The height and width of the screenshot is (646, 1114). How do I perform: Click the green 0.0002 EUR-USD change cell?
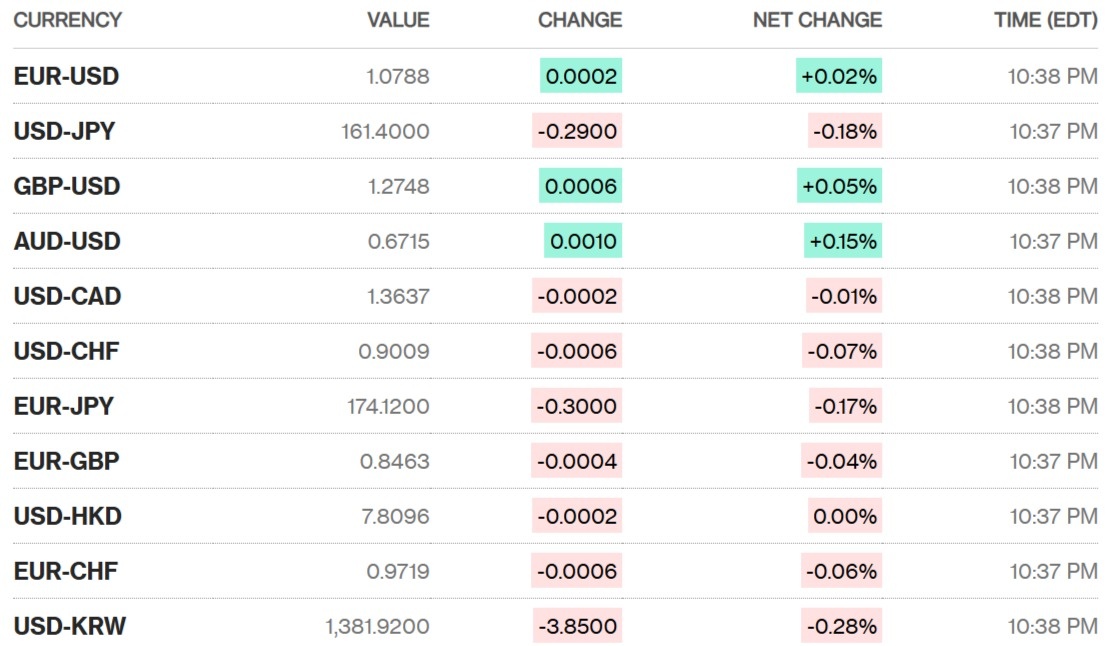[581, 76]
